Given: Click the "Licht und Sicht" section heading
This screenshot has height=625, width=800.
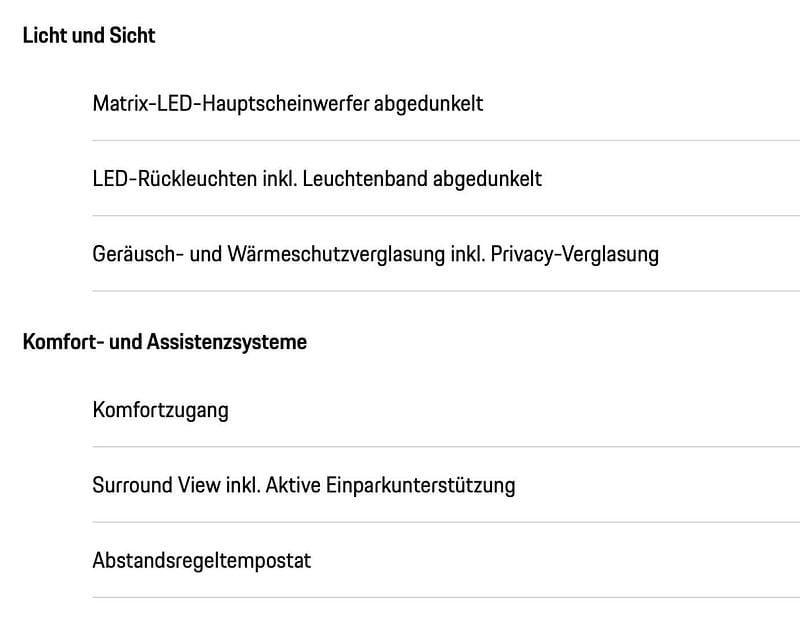Looking at the screenshot, I should coord(89,36).
